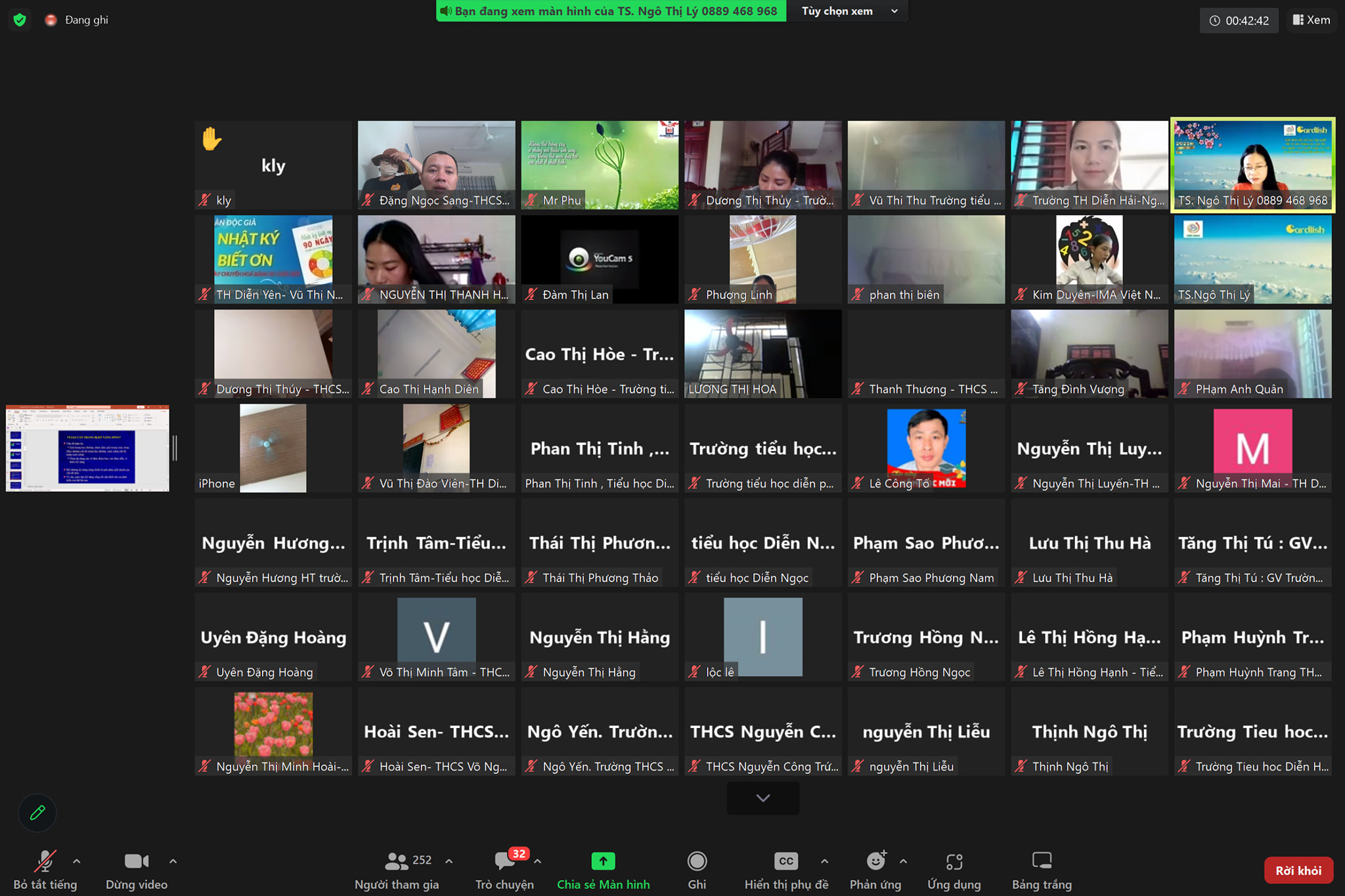This screenshot has width=1345, height=896.
Task: Click the next page down chevron
Action: [x=762, y=798]
